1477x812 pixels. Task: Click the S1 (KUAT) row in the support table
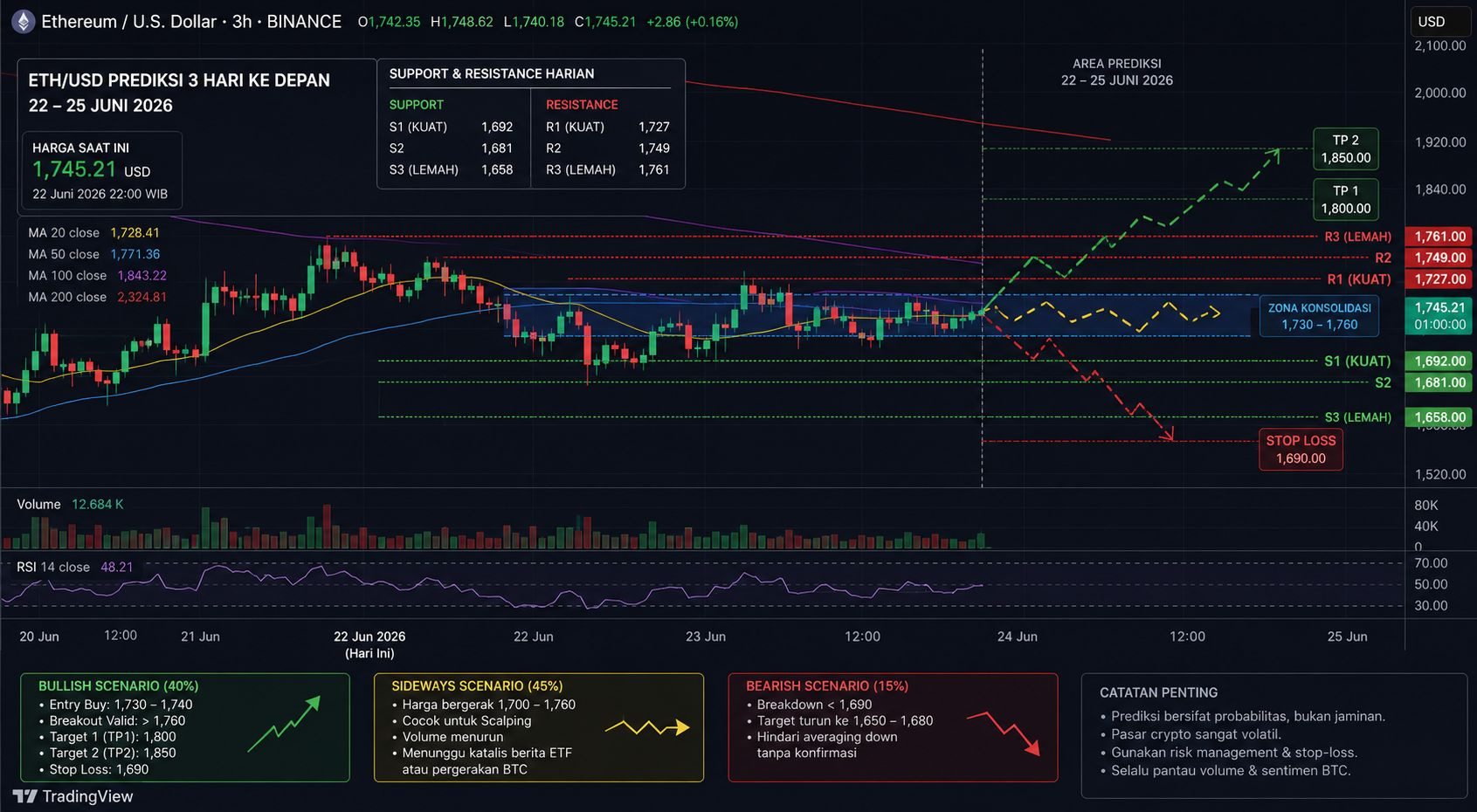click(x=451, y=127)
